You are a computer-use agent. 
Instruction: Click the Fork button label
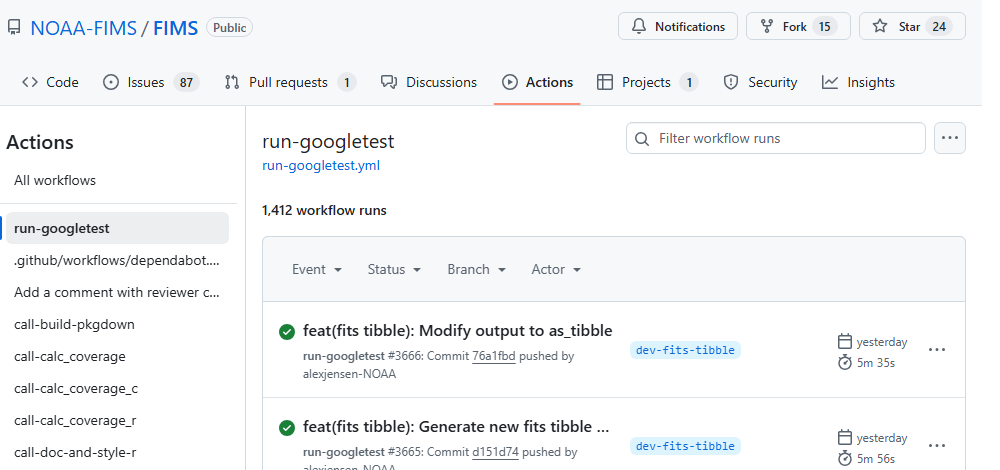pyautogui.click(x=795, y=27)
